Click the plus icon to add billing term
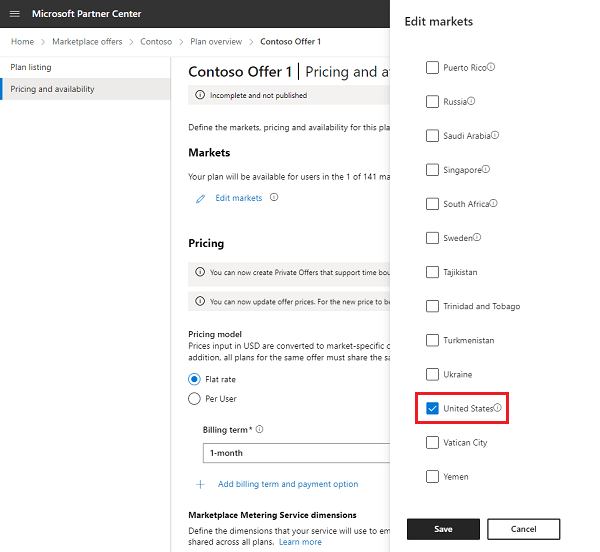The image size is (600, 552). pyautogui.click(x=200, y=484)
